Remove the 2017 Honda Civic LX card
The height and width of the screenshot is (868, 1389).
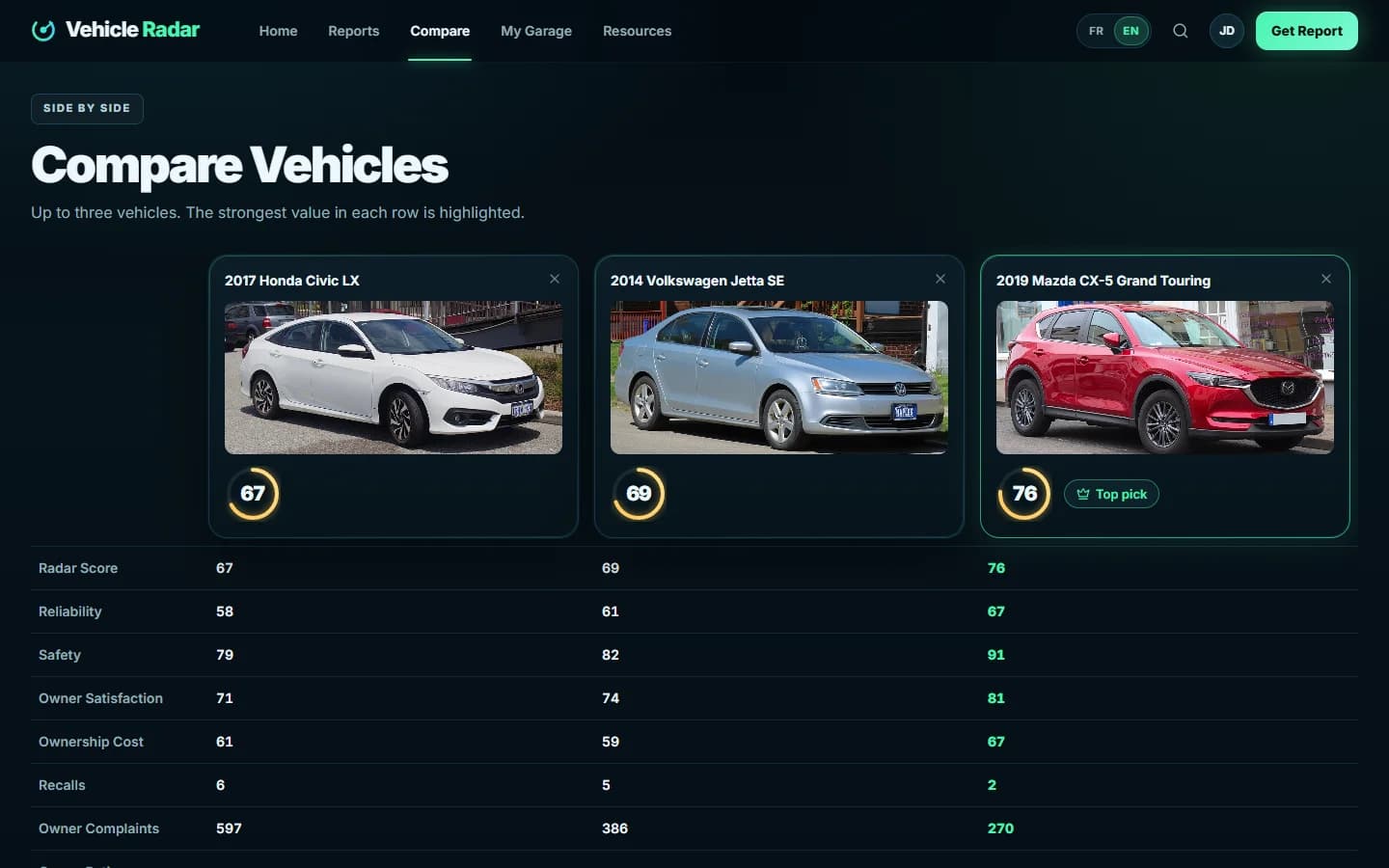tap(555, 279)
